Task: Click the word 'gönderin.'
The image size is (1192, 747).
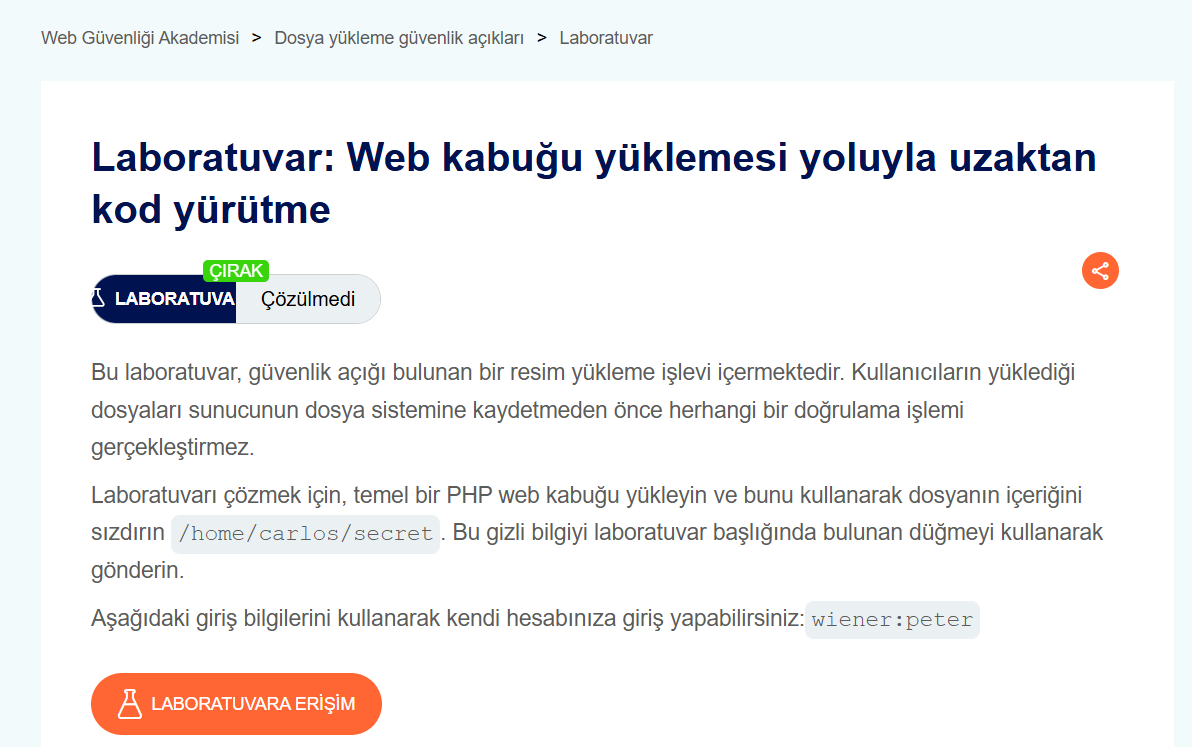Action: [138, 571]
